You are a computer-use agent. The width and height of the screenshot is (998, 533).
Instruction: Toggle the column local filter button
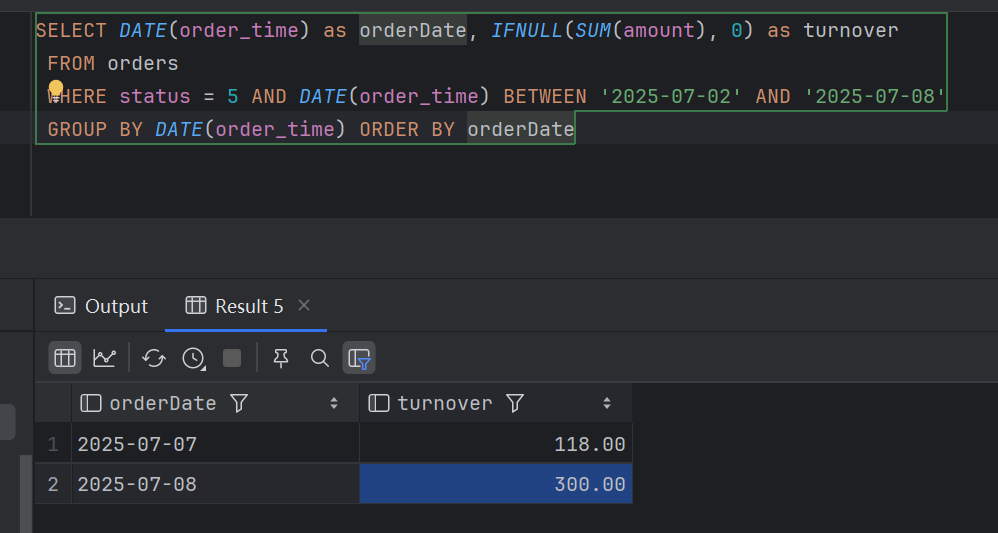tap(359, 358)
